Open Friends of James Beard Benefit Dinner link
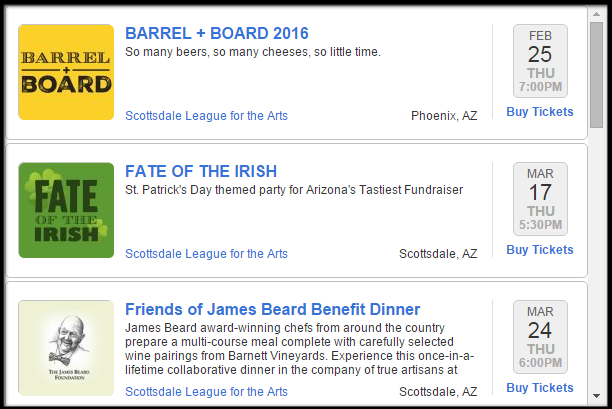Image resolution: width=612 pixels, height=409 pixels. (x=272, y=309)
